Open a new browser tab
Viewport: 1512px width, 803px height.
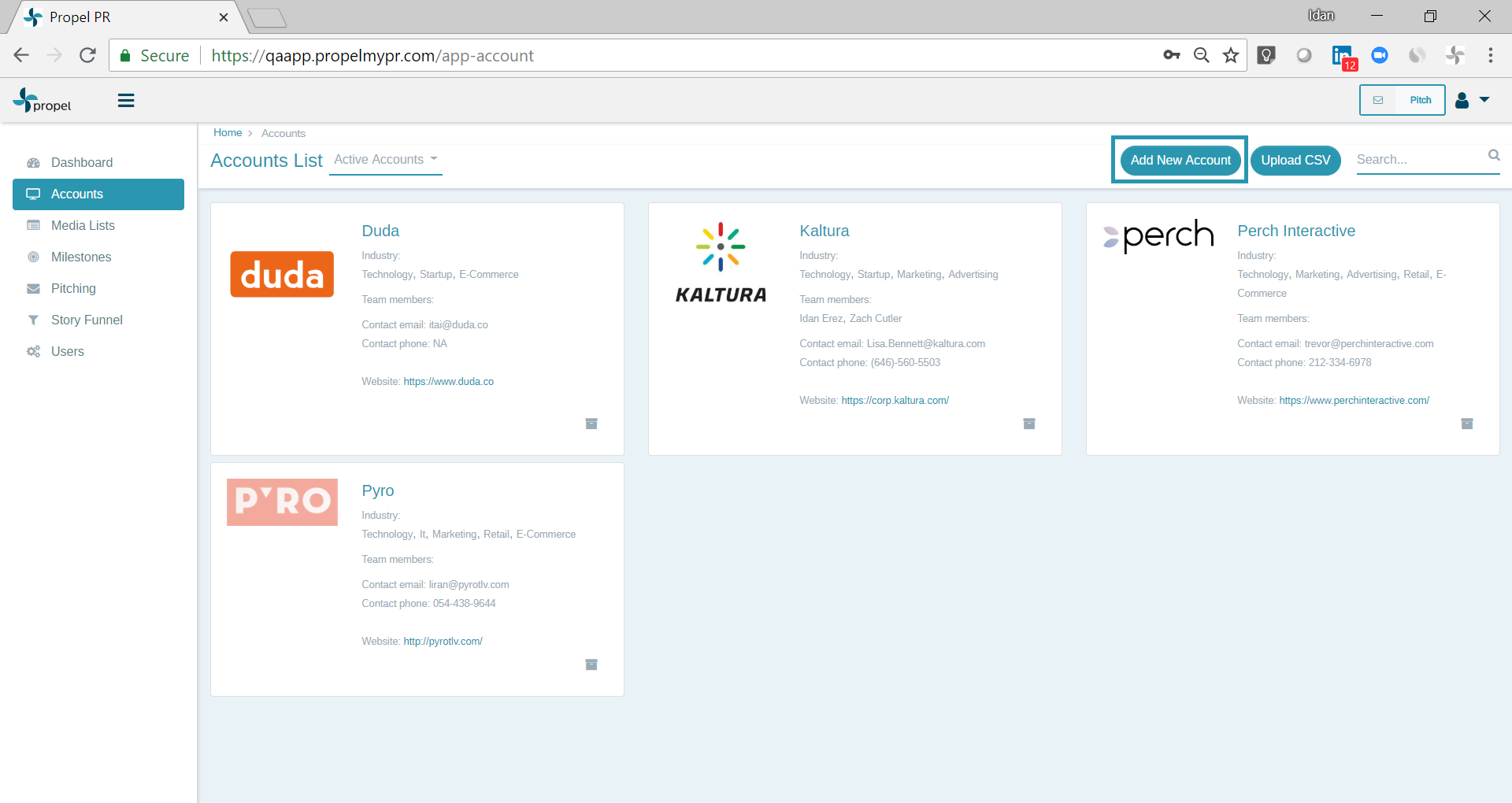267,17
